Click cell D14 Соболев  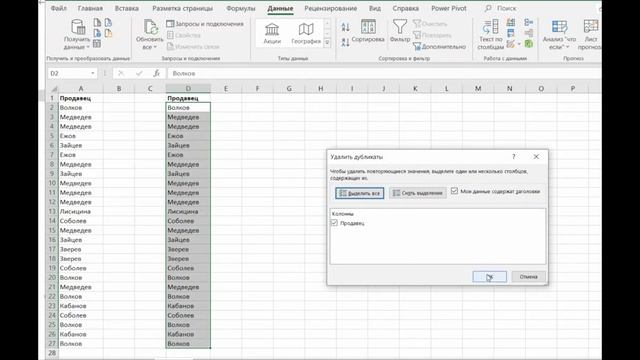[x=188, y=221]
